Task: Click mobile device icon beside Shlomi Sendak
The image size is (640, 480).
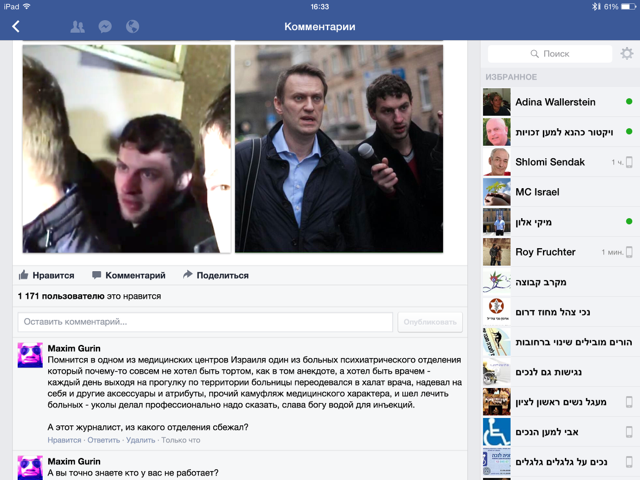Action: pos(629,162)
